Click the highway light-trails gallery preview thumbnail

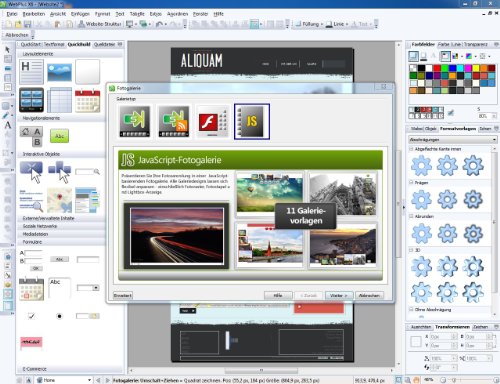[176, 236]
